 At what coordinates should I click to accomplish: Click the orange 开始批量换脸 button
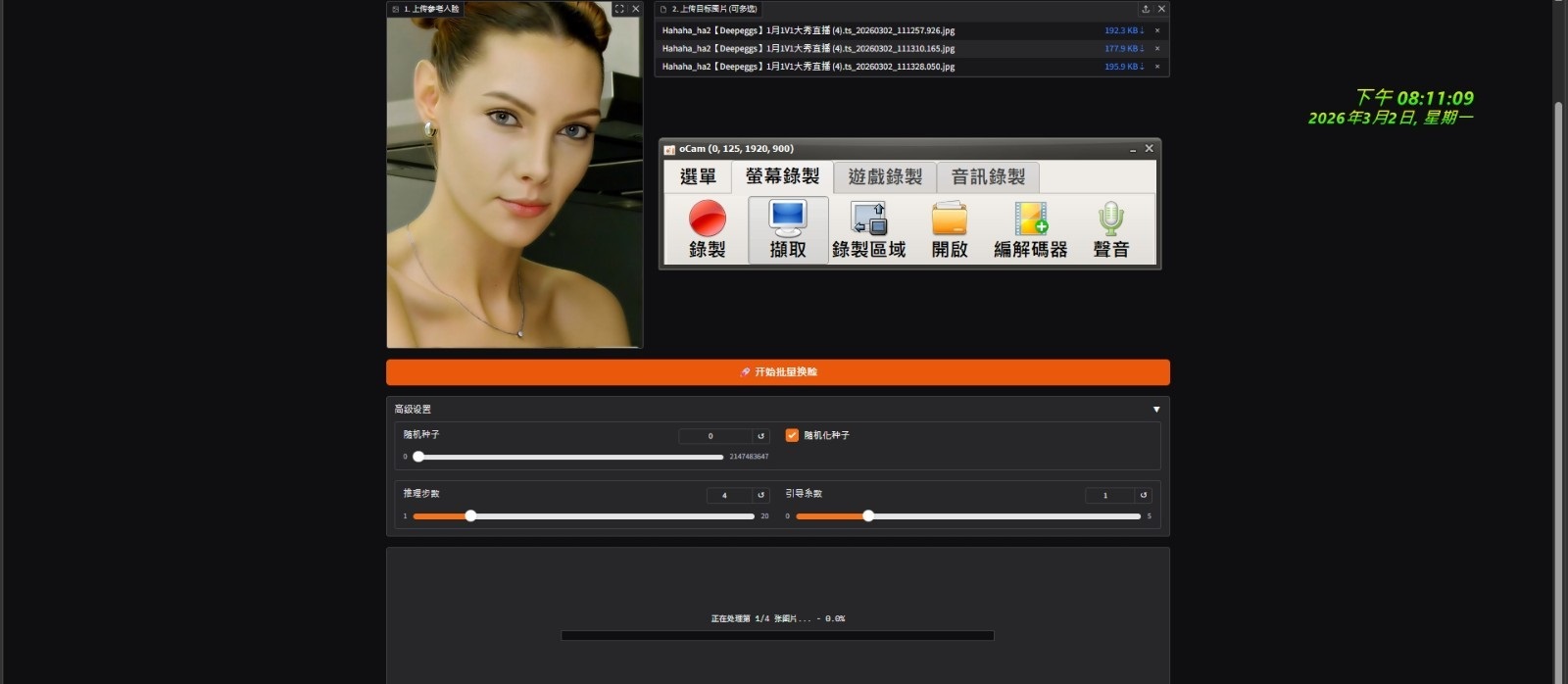[x=777, y=372]
